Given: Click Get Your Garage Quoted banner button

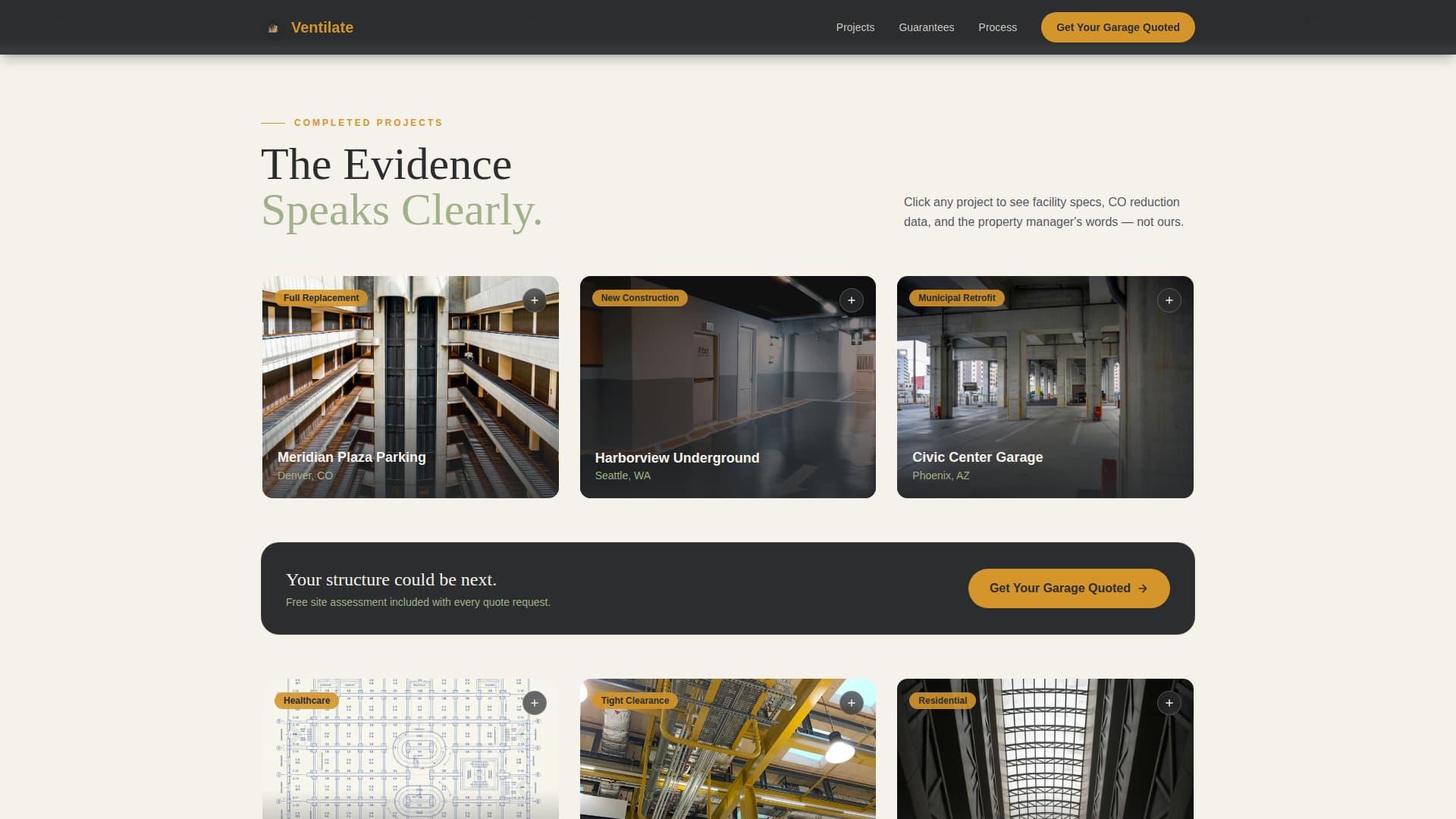Looking at the screenshot, I should pyautogui.click(x=1069, y=588).
